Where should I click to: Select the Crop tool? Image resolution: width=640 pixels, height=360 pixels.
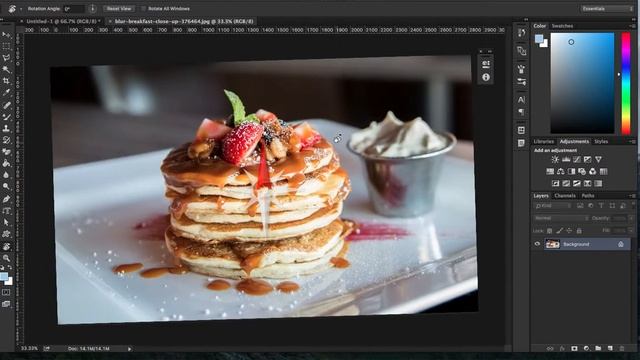6,81
